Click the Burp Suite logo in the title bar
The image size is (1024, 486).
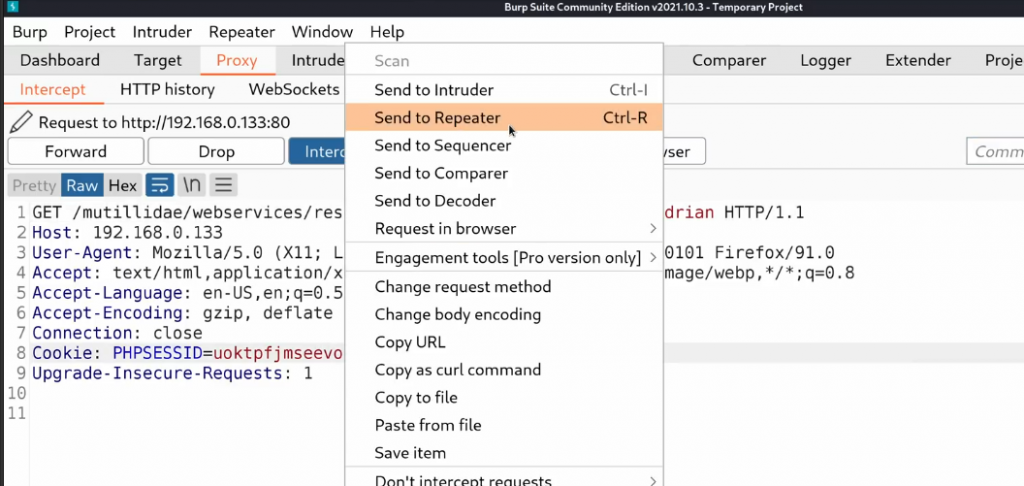(x=10, y=8)
